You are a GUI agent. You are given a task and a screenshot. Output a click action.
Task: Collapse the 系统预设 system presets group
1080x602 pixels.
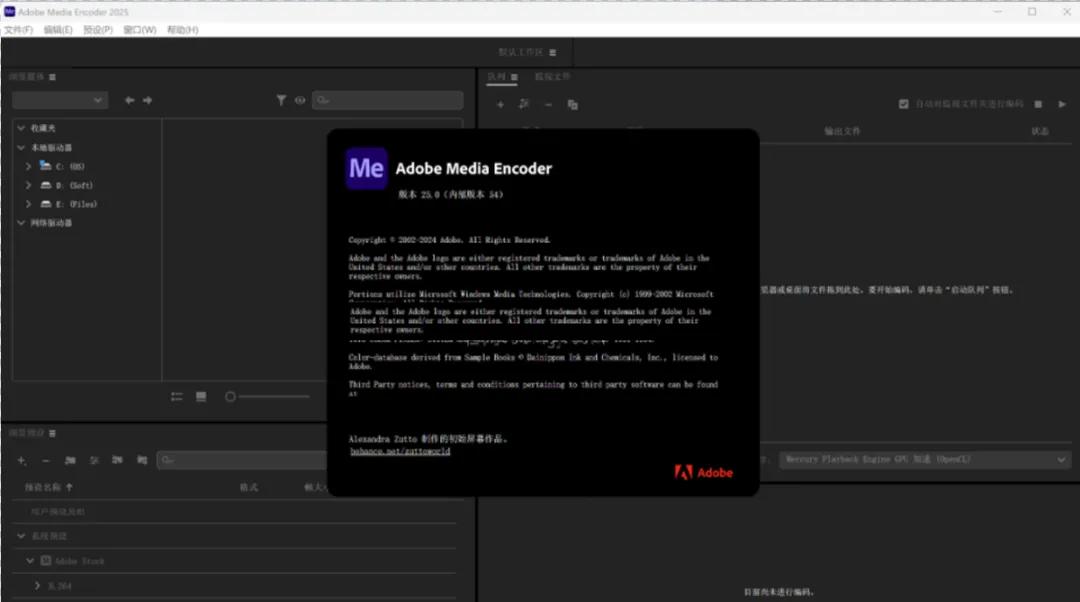[21, 535]
